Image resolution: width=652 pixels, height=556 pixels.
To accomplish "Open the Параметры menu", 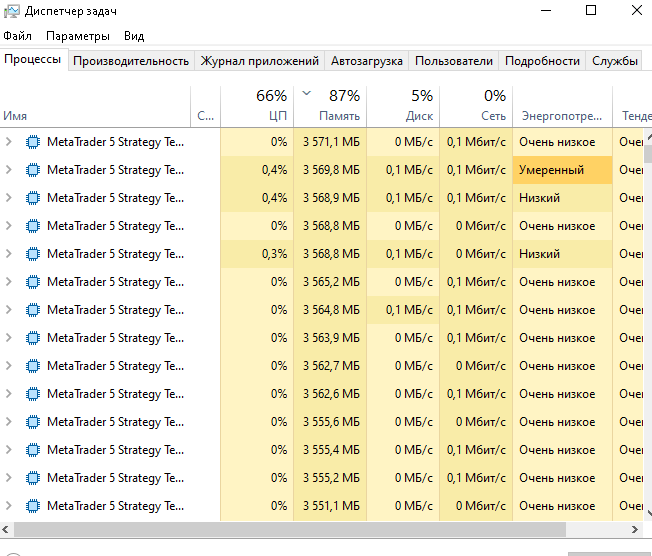I will [x=78, y=36].
